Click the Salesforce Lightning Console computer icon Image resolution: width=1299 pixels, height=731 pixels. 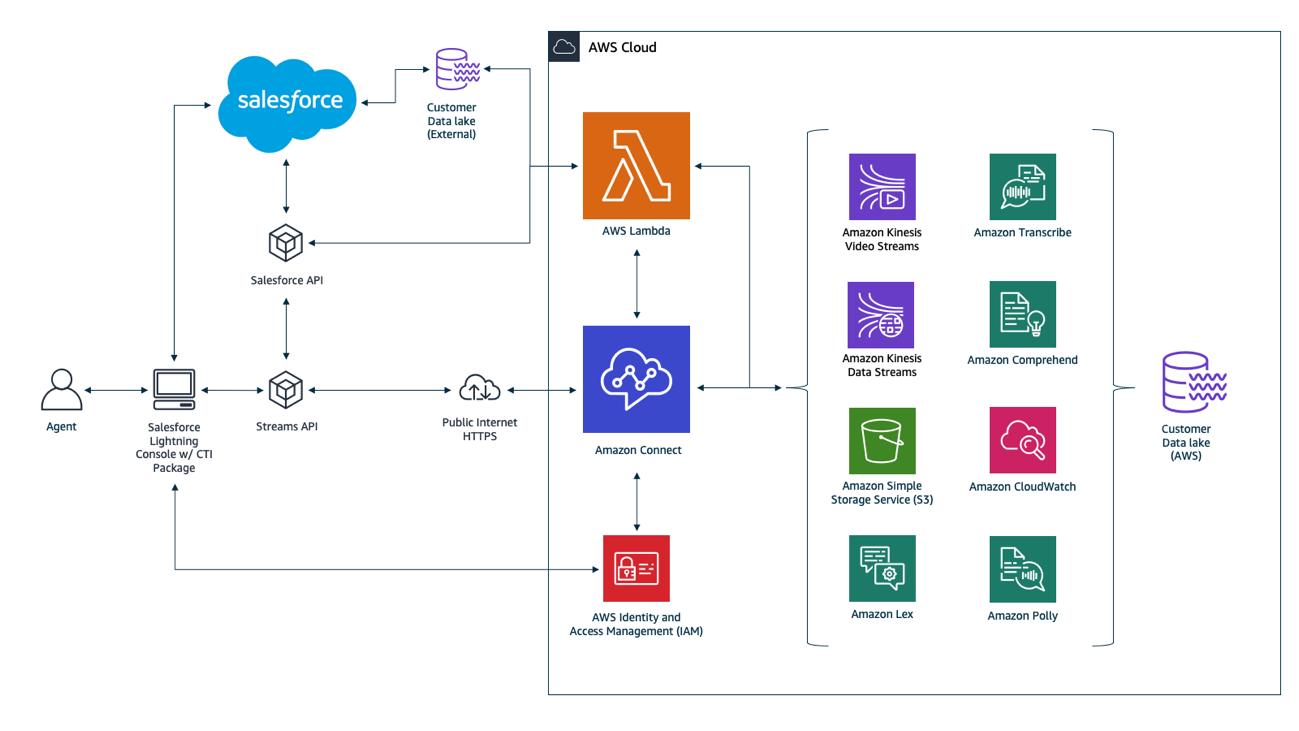(174, 390)
